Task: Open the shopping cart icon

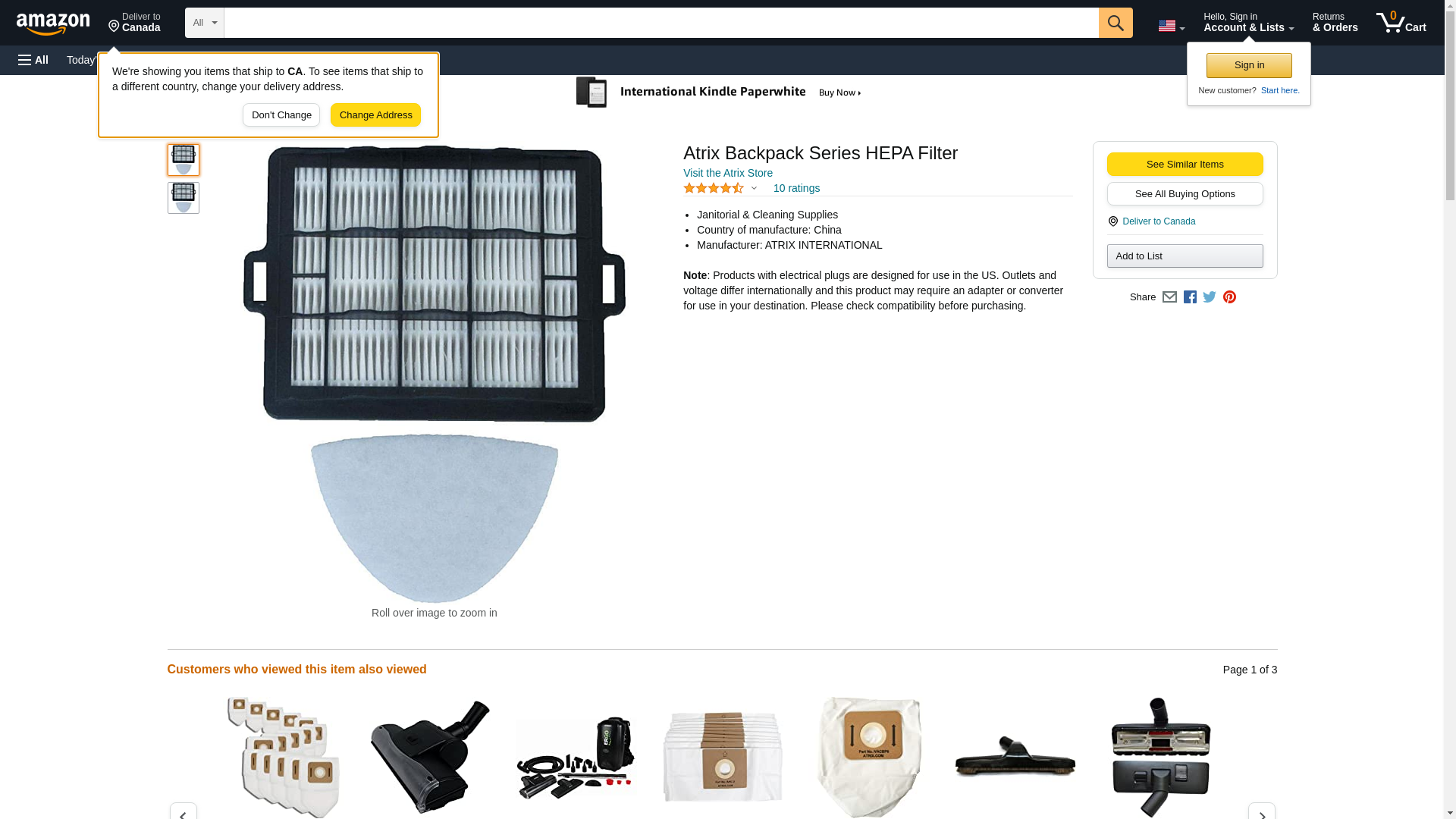Action: [x=1401, y=23]
